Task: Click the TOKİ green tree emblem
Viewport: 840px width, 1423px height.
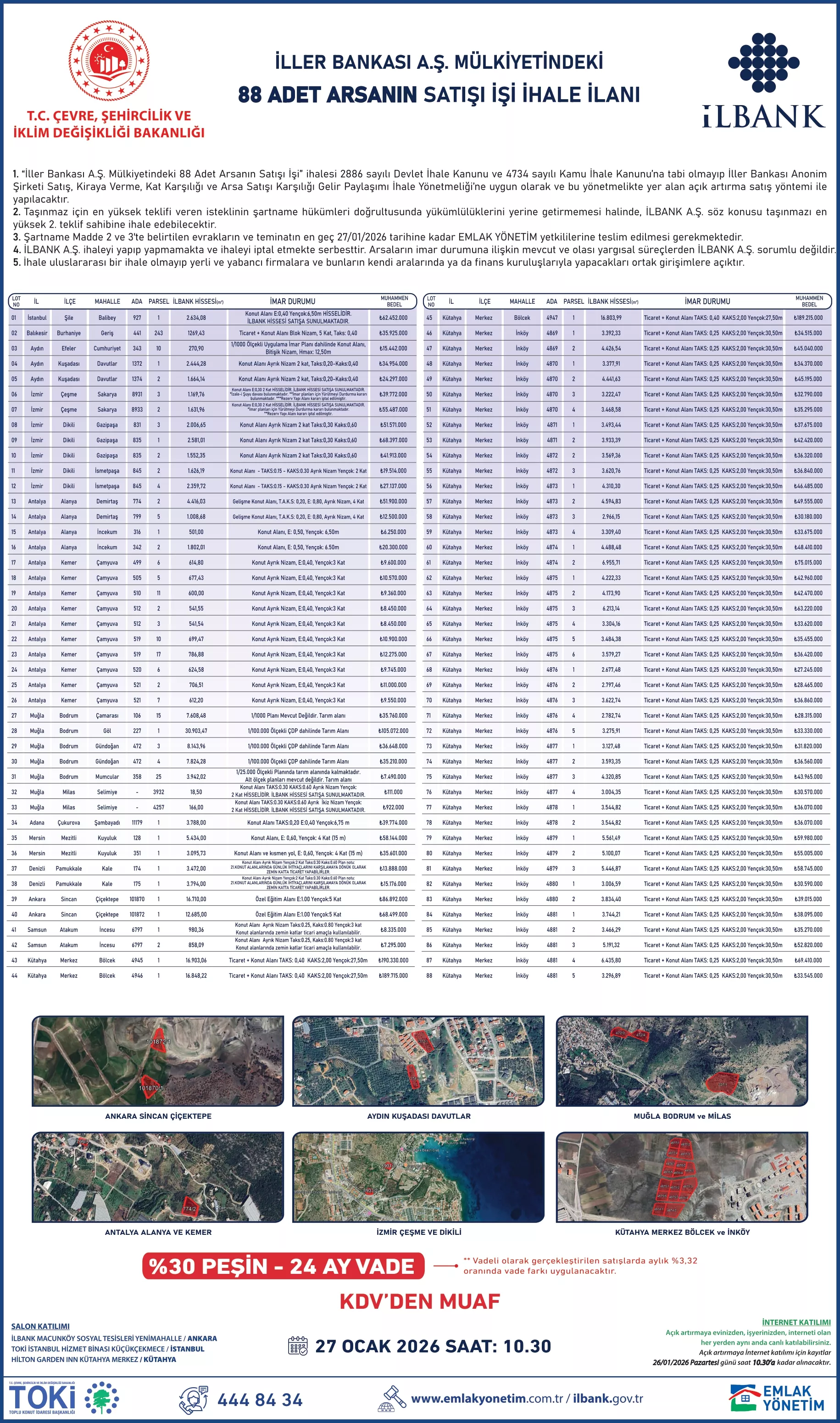Action: point(102,1397)
